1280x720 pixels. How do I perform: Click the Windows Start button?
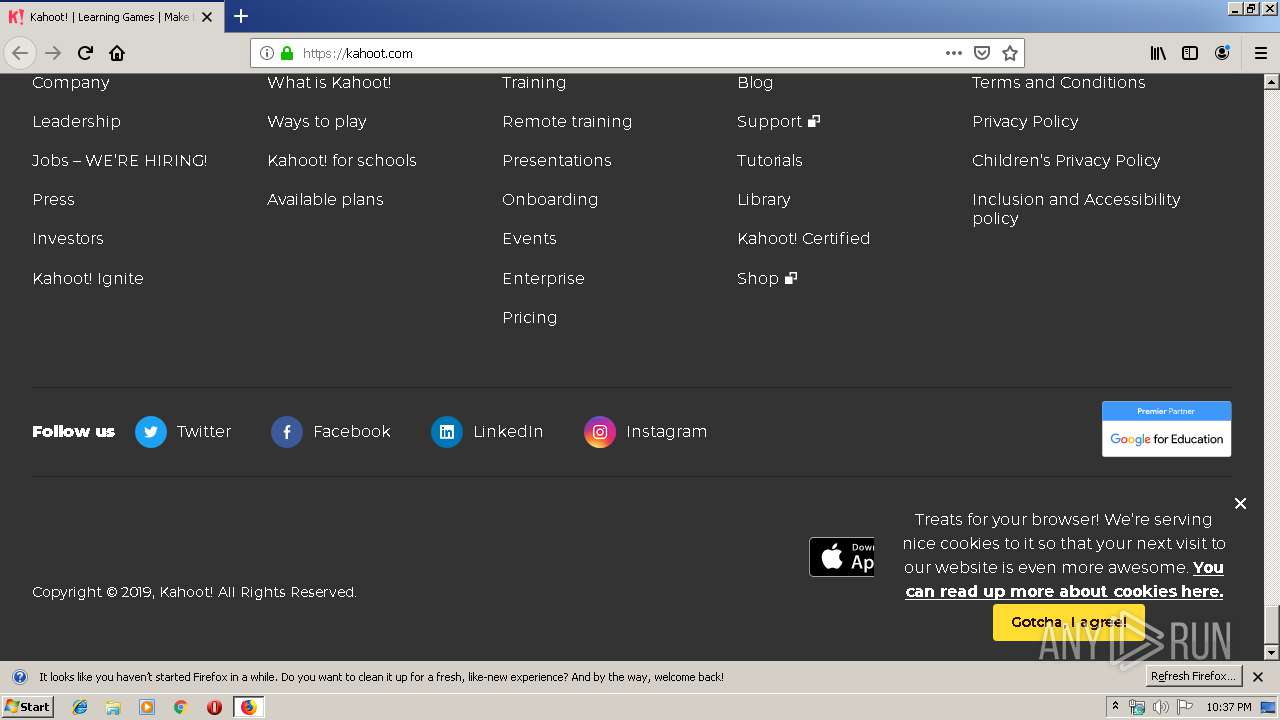point(27,707)
